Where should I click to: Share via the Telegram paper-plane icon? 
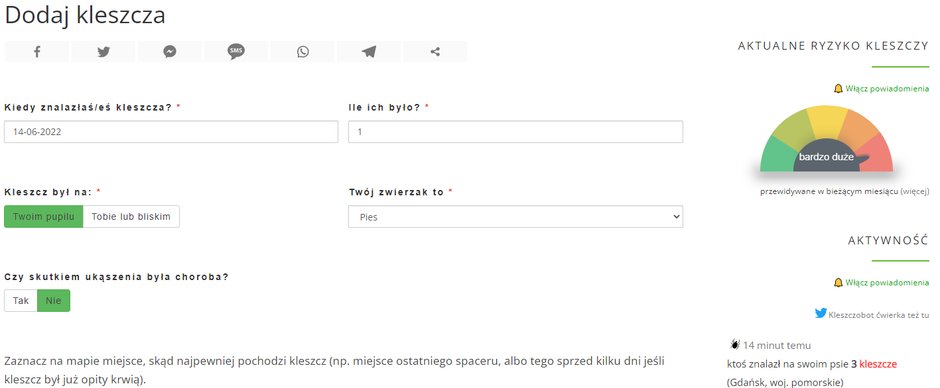click(369, 52)
